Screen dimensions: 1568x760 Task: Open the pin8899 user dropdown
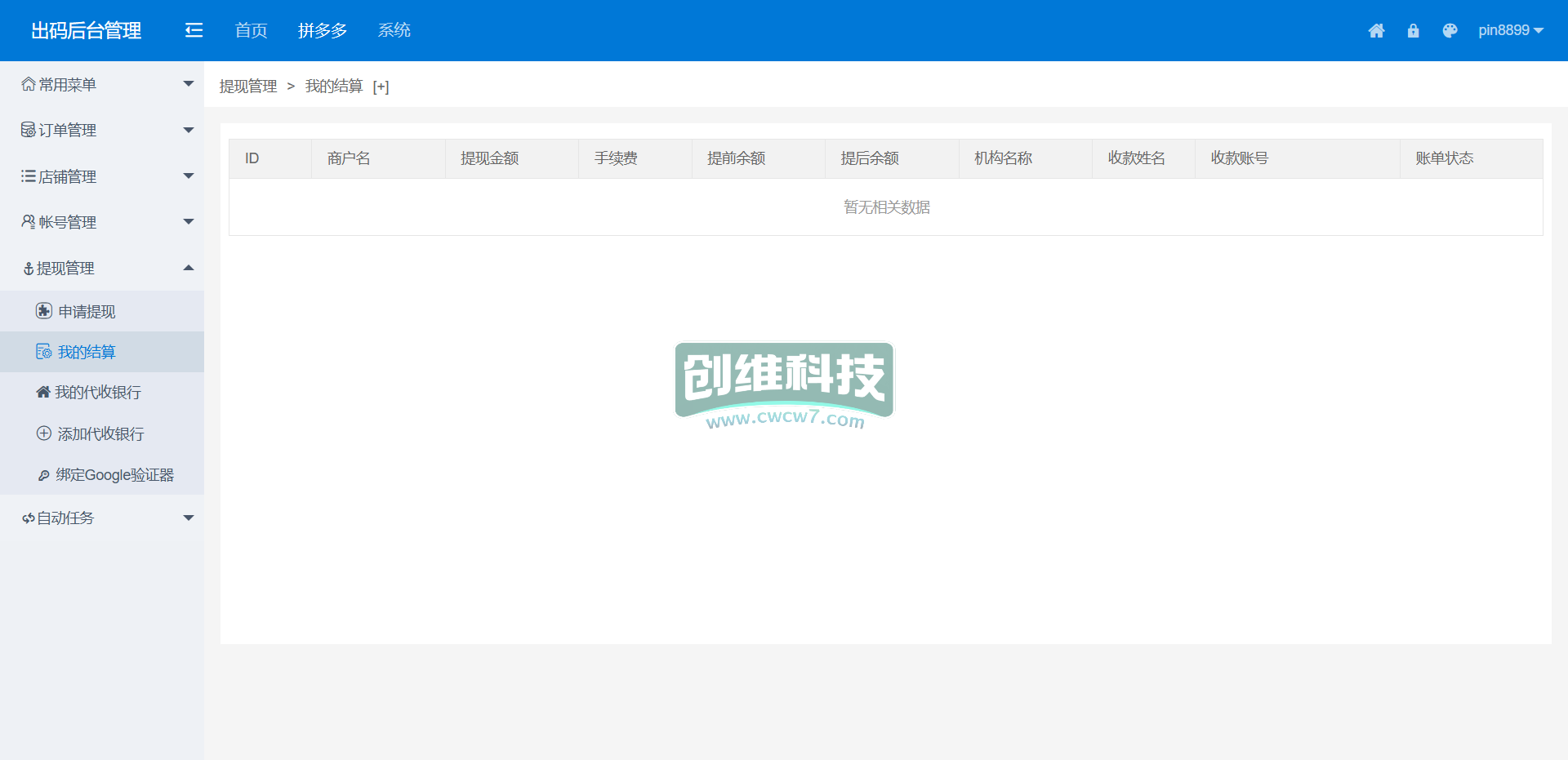coord(1510,31)
